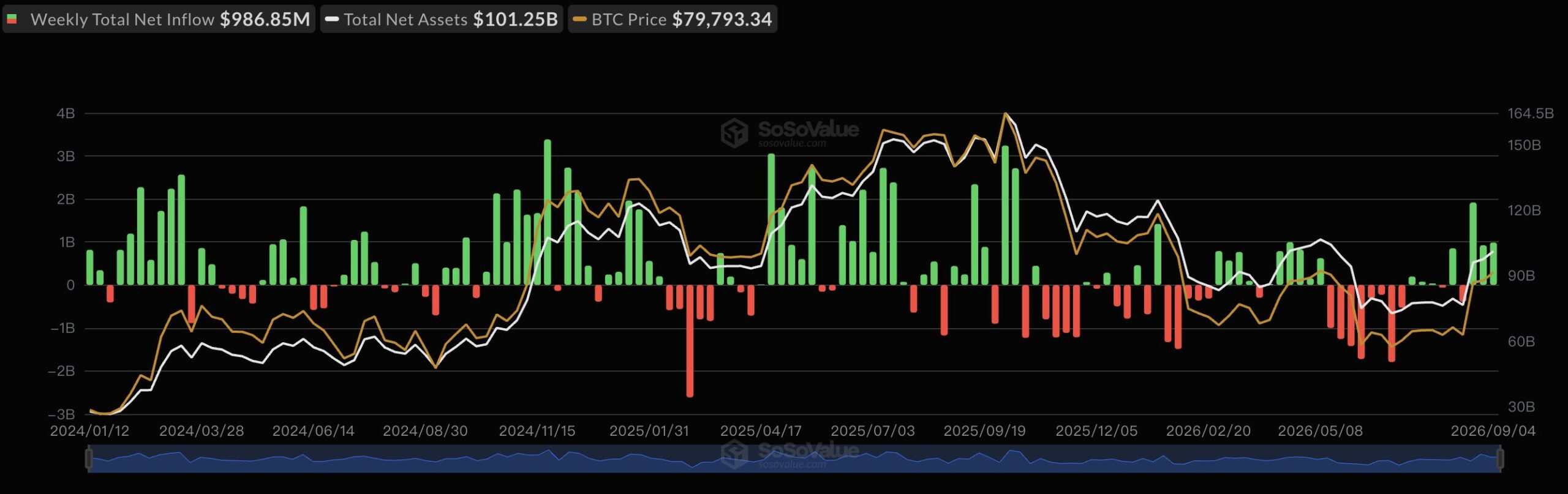Click the red-green inflow legend color icon

click(12, 20)
